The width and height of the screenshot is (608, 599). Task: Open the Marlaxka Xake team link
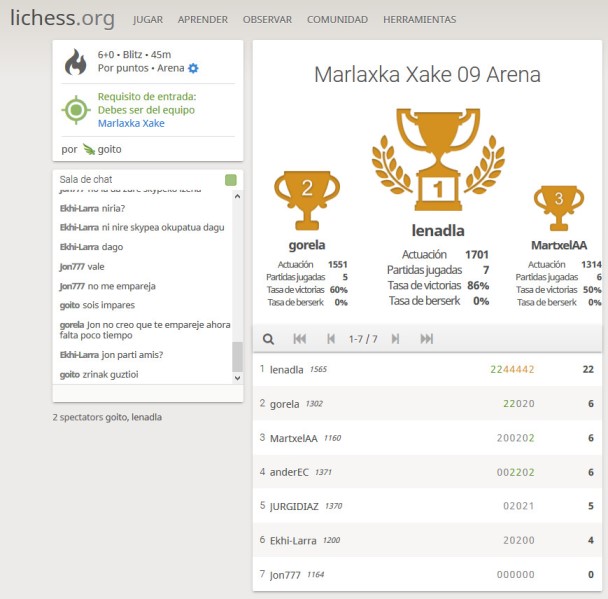[x=131, y=123]
